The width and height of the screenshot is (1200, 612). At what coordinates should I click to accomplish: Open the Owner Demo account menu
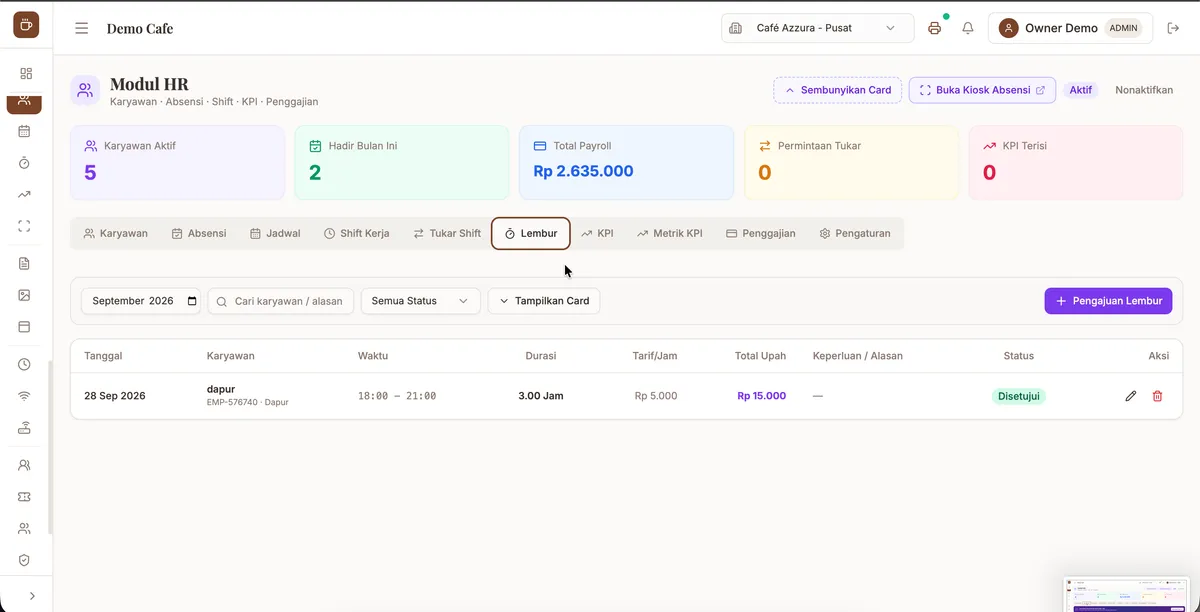click(x=1070, y=28)
